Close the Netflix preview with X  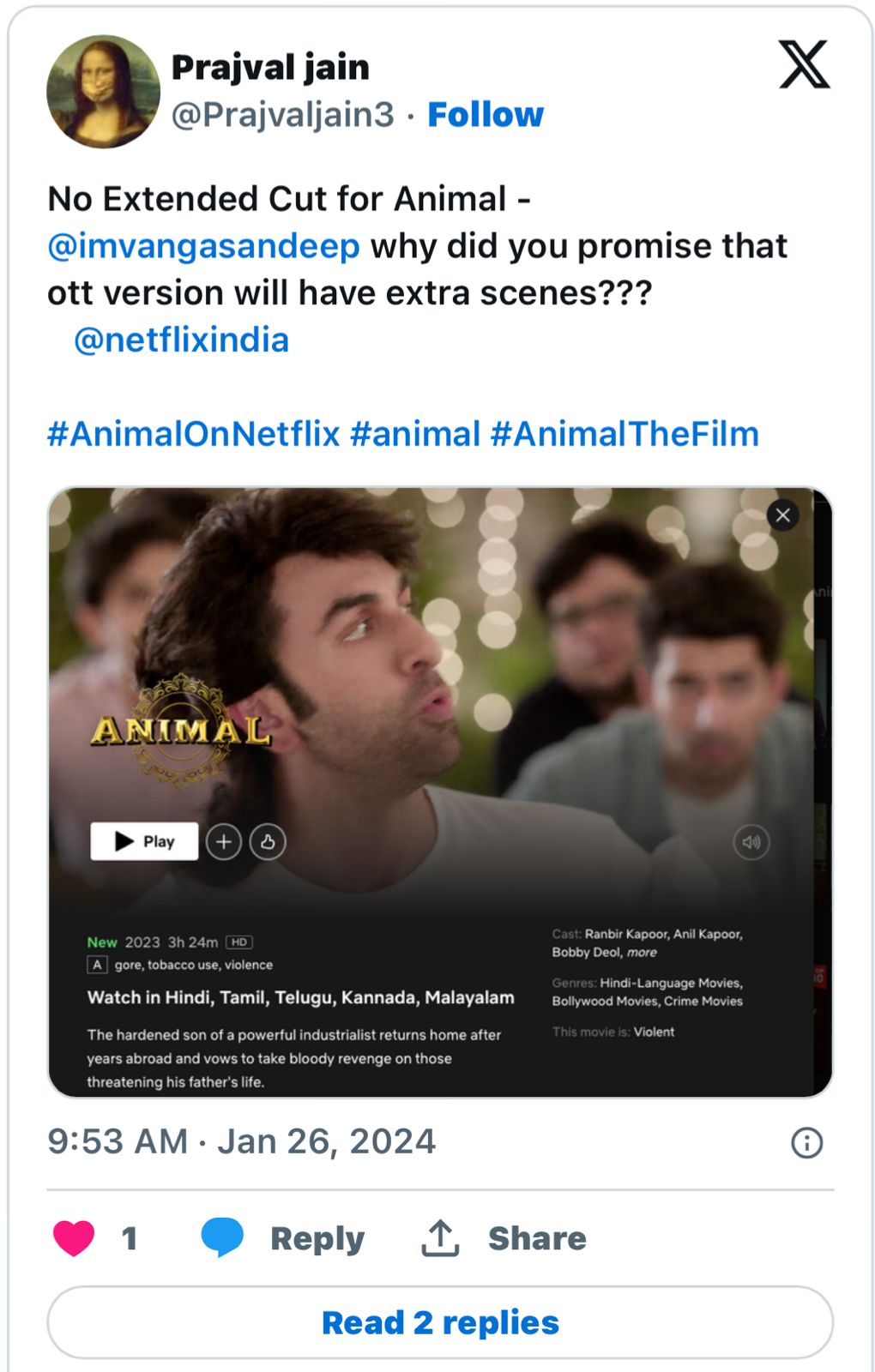782,515
